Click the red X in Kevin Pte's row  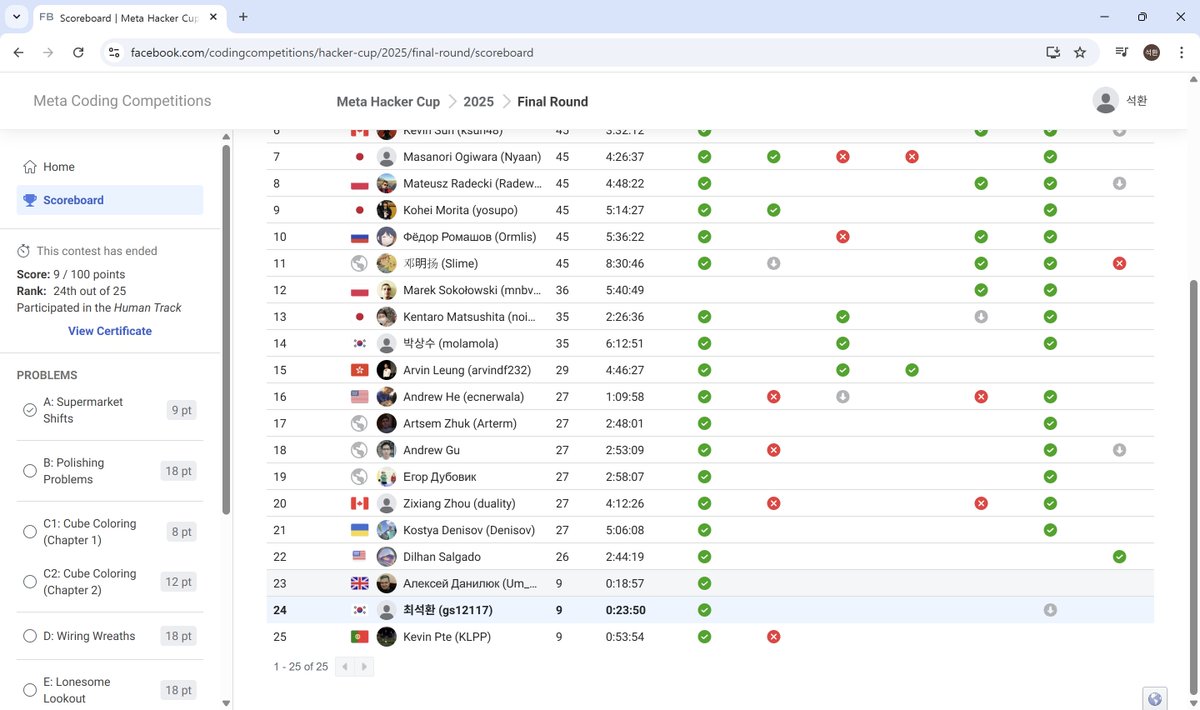773,636
